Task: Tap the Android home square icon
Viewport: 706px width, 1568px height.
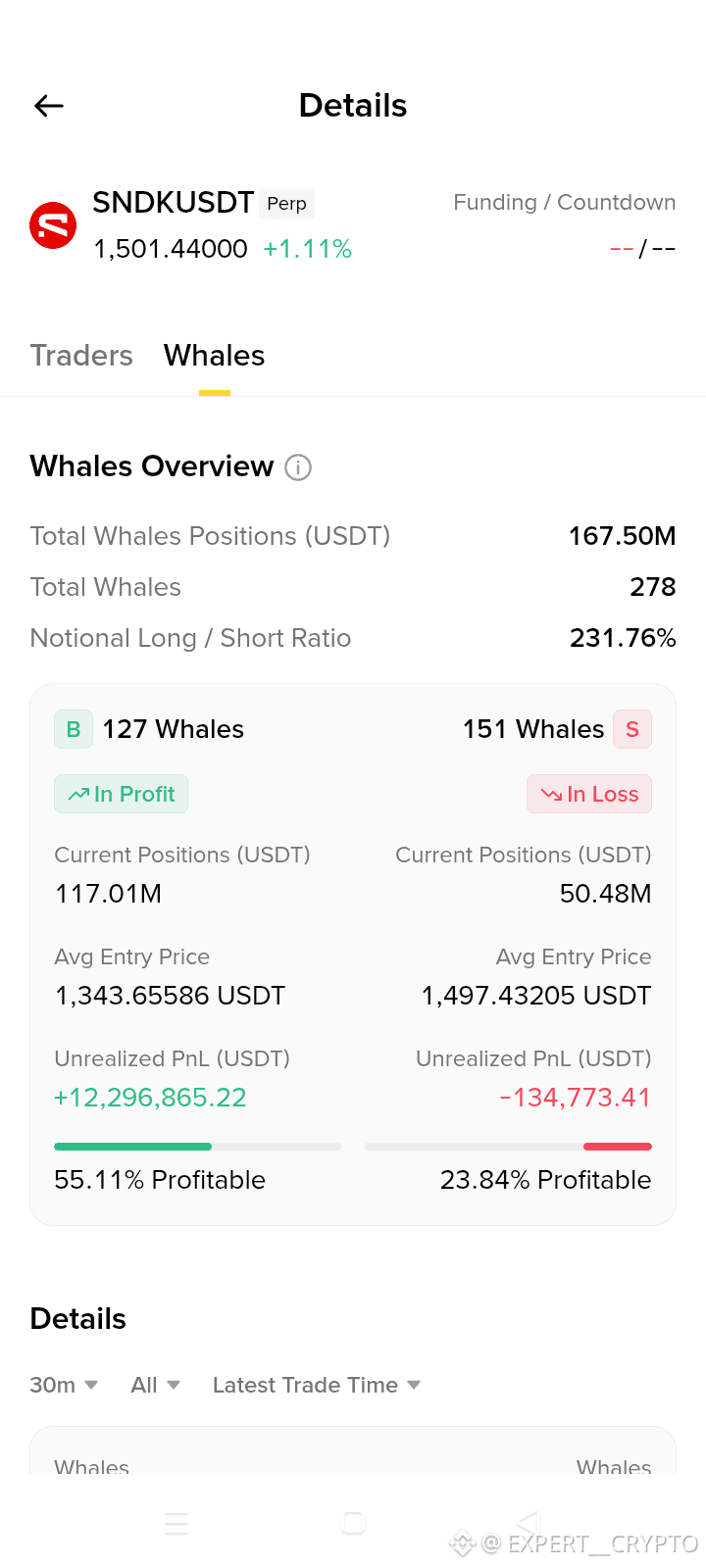Action: (x=353, y=1523)
